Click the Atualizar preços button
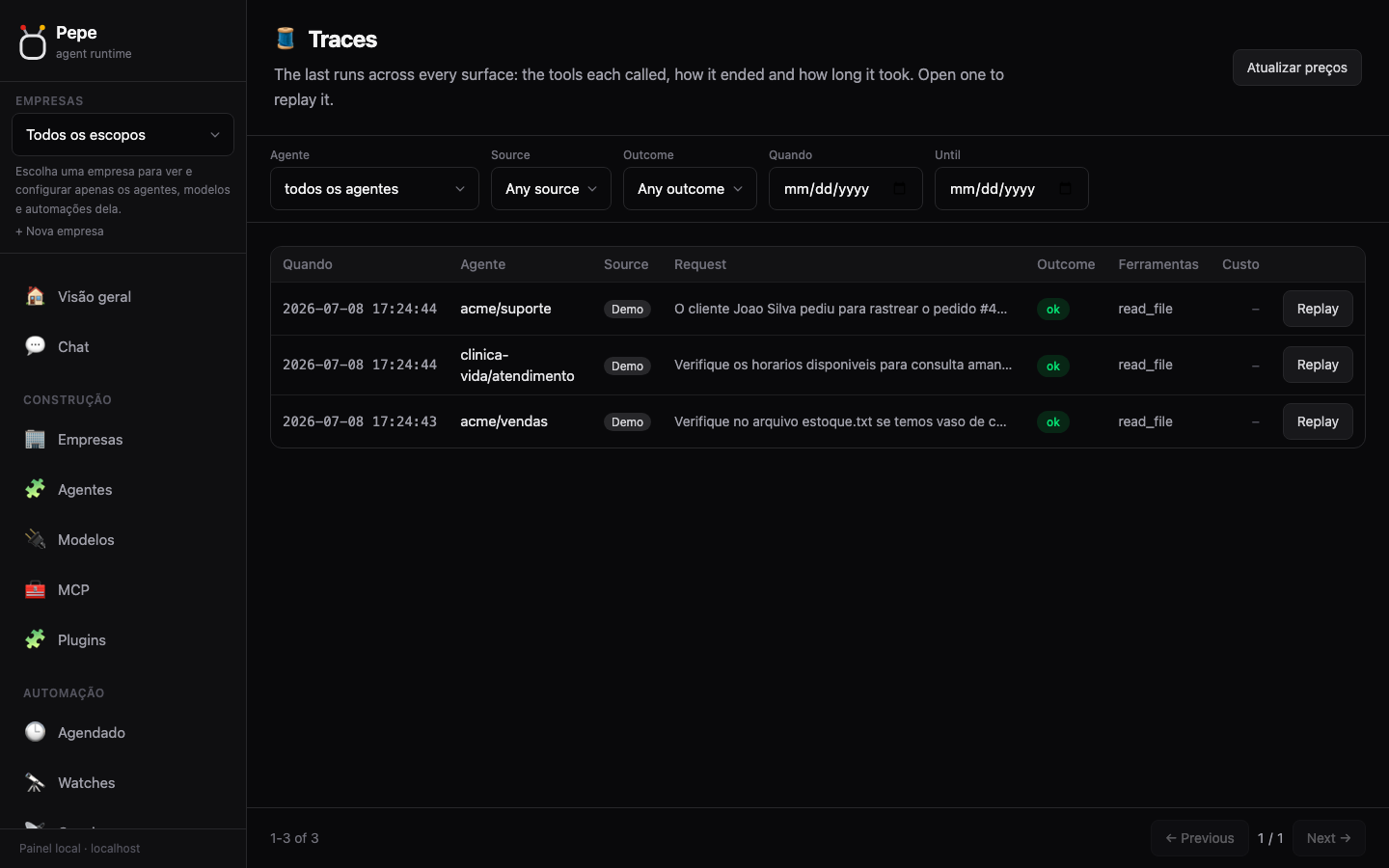Image resolution: width=1389 pixels, height=868 pixels. point(1296,68)
